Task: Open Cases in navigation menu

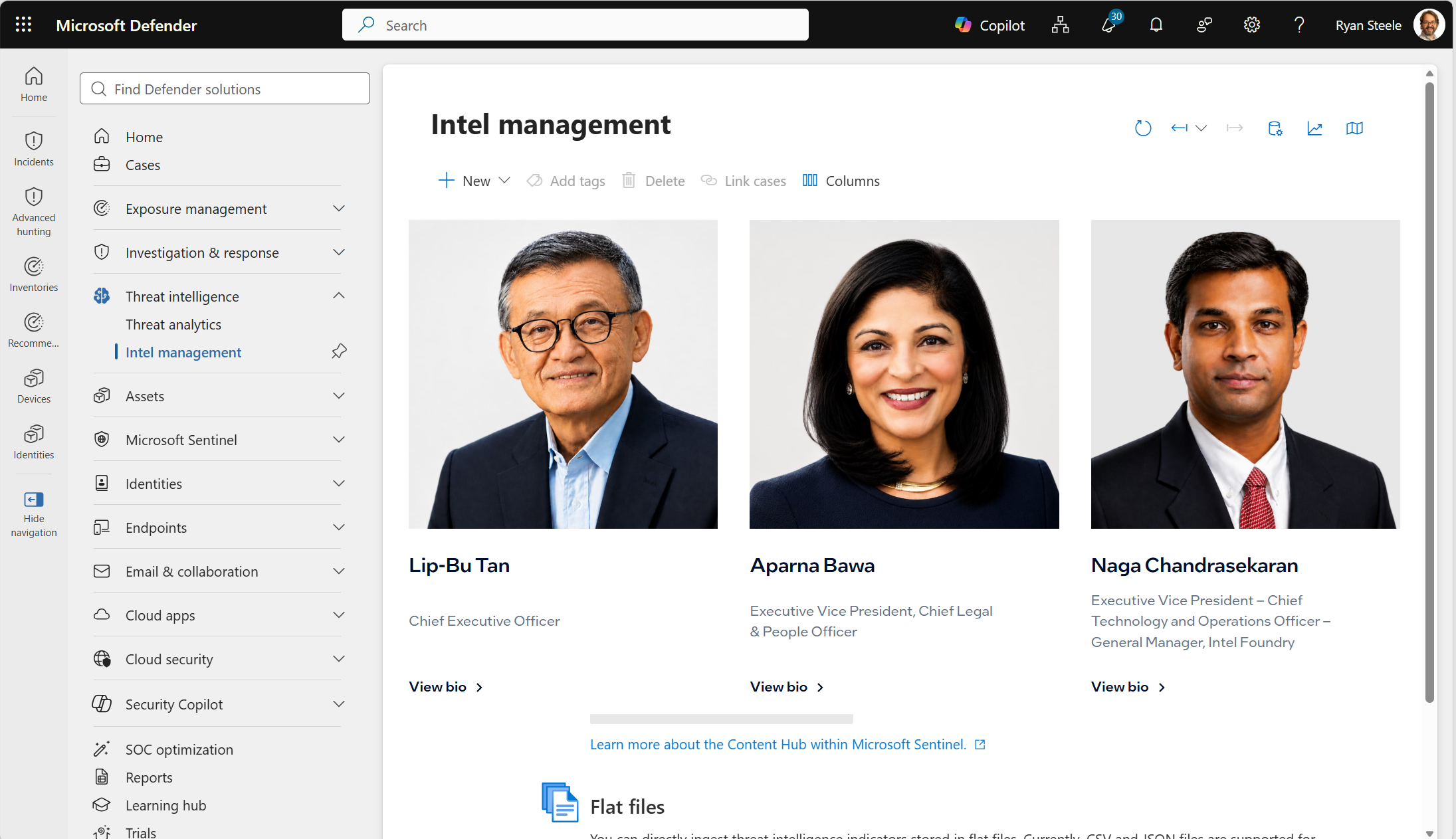Action: [x=142, y=165]
